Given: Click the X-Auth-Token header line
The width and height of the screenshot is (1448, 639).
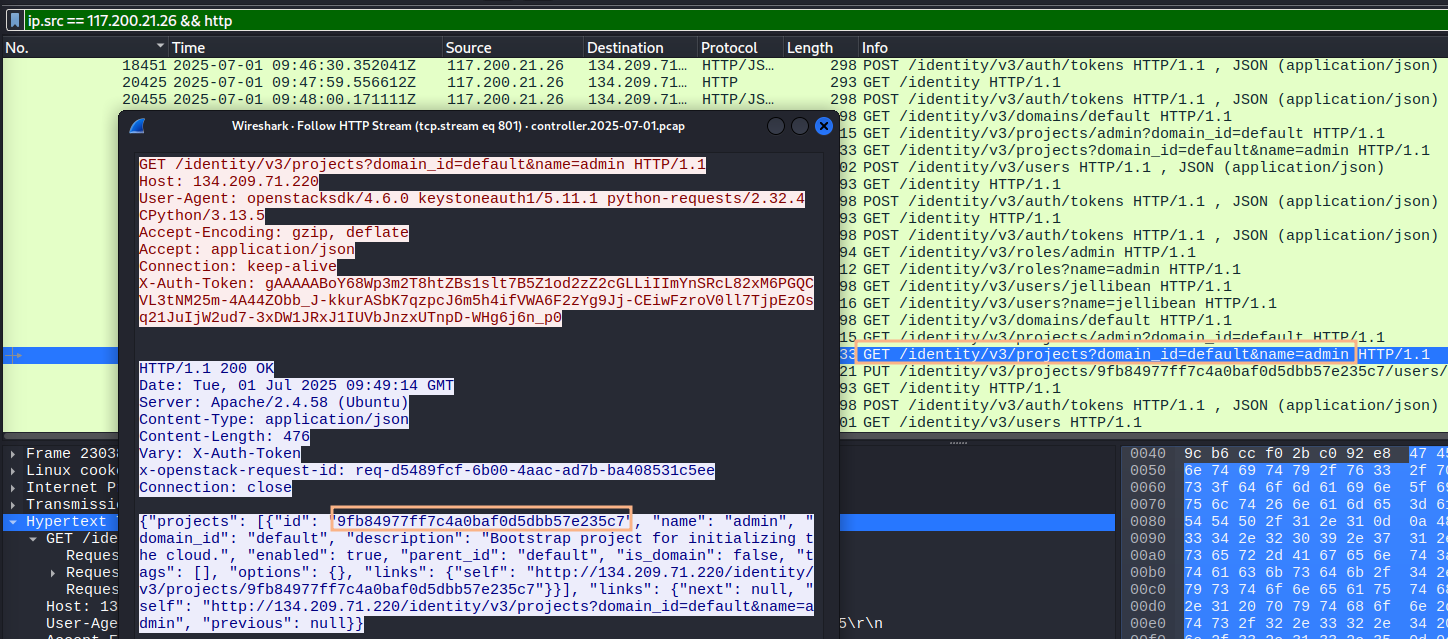Looking at the screenshot, I should click(x=476, y=301).
